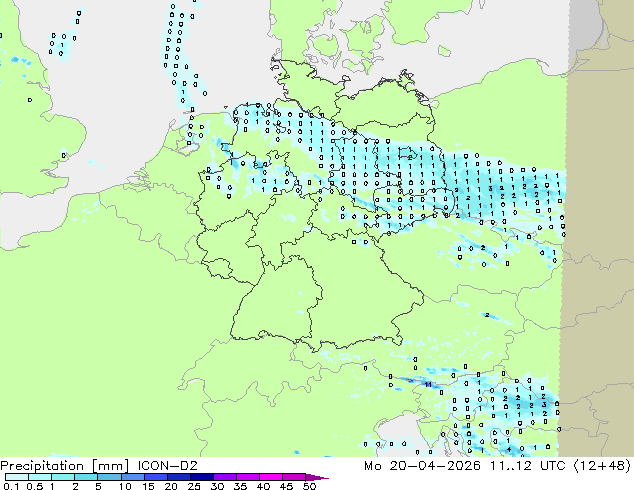Click the '(12+48)' forecast offset text
Image resolution: width=634 pixels, height=490 pixels.
(x=602, y=466)
